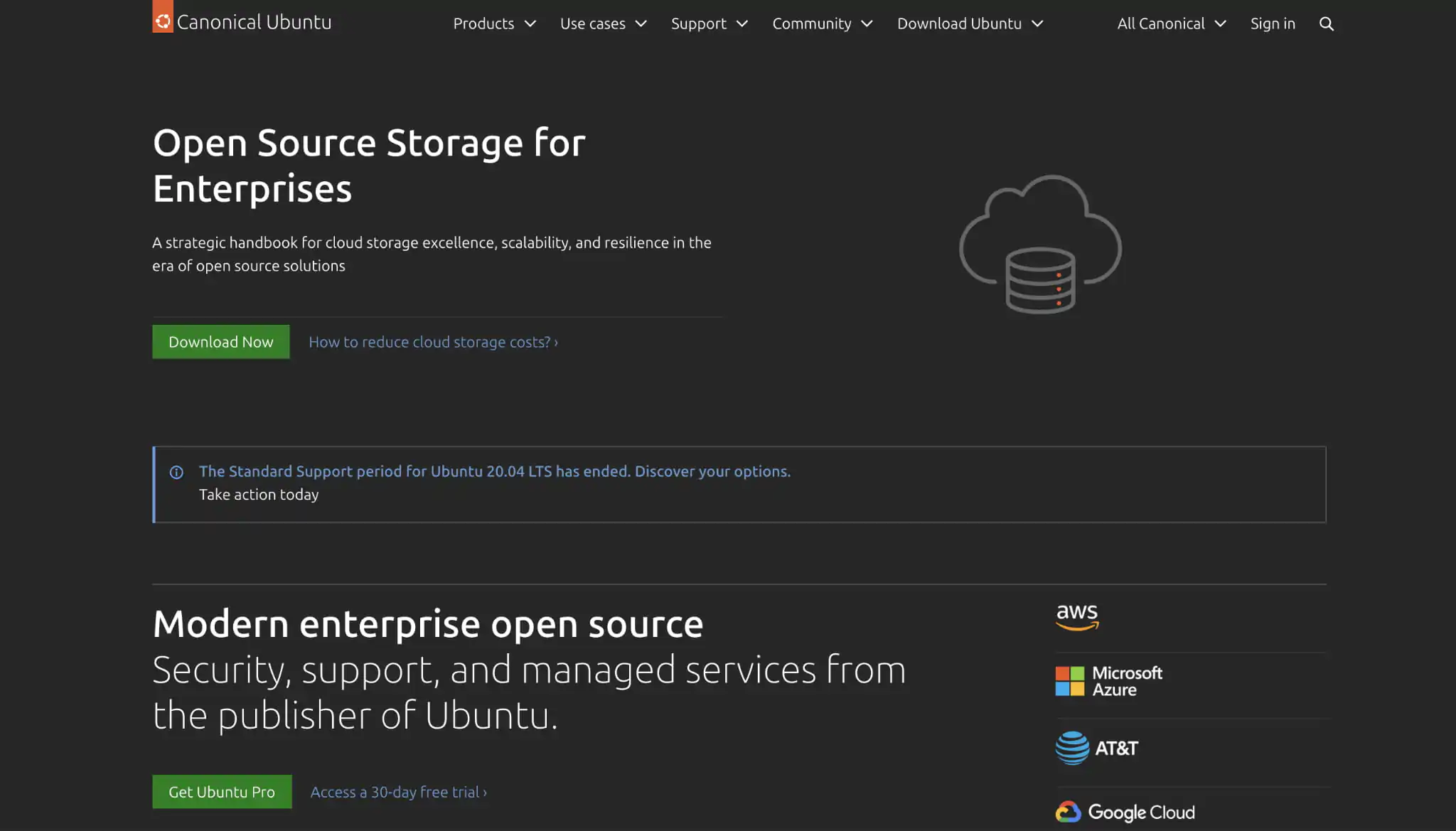Click the Open Source Storage for Enterprises heading

pyautogui.click(x=369, y=166)
